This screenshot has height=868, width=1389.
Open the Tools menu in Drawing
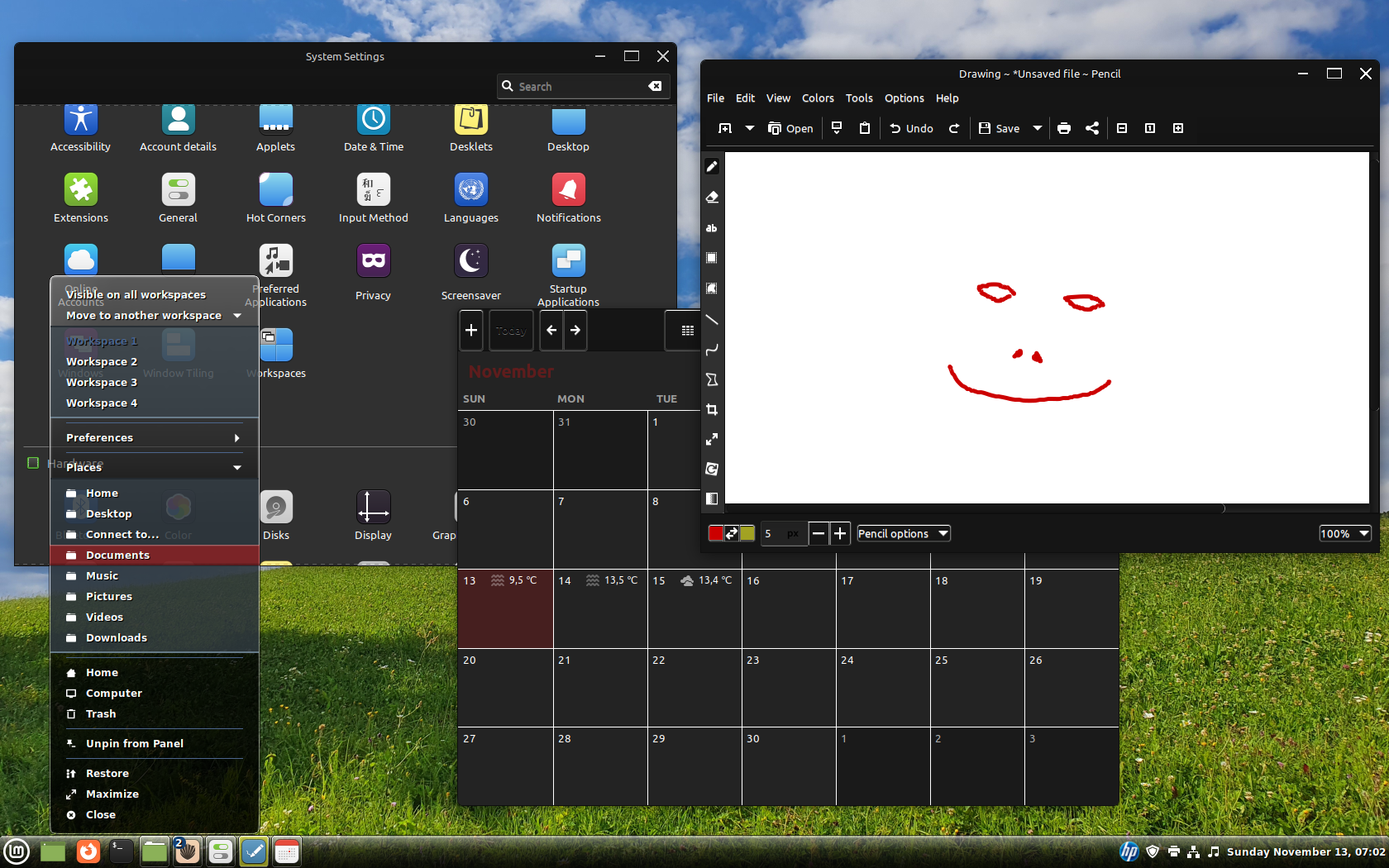pos(859,98)
